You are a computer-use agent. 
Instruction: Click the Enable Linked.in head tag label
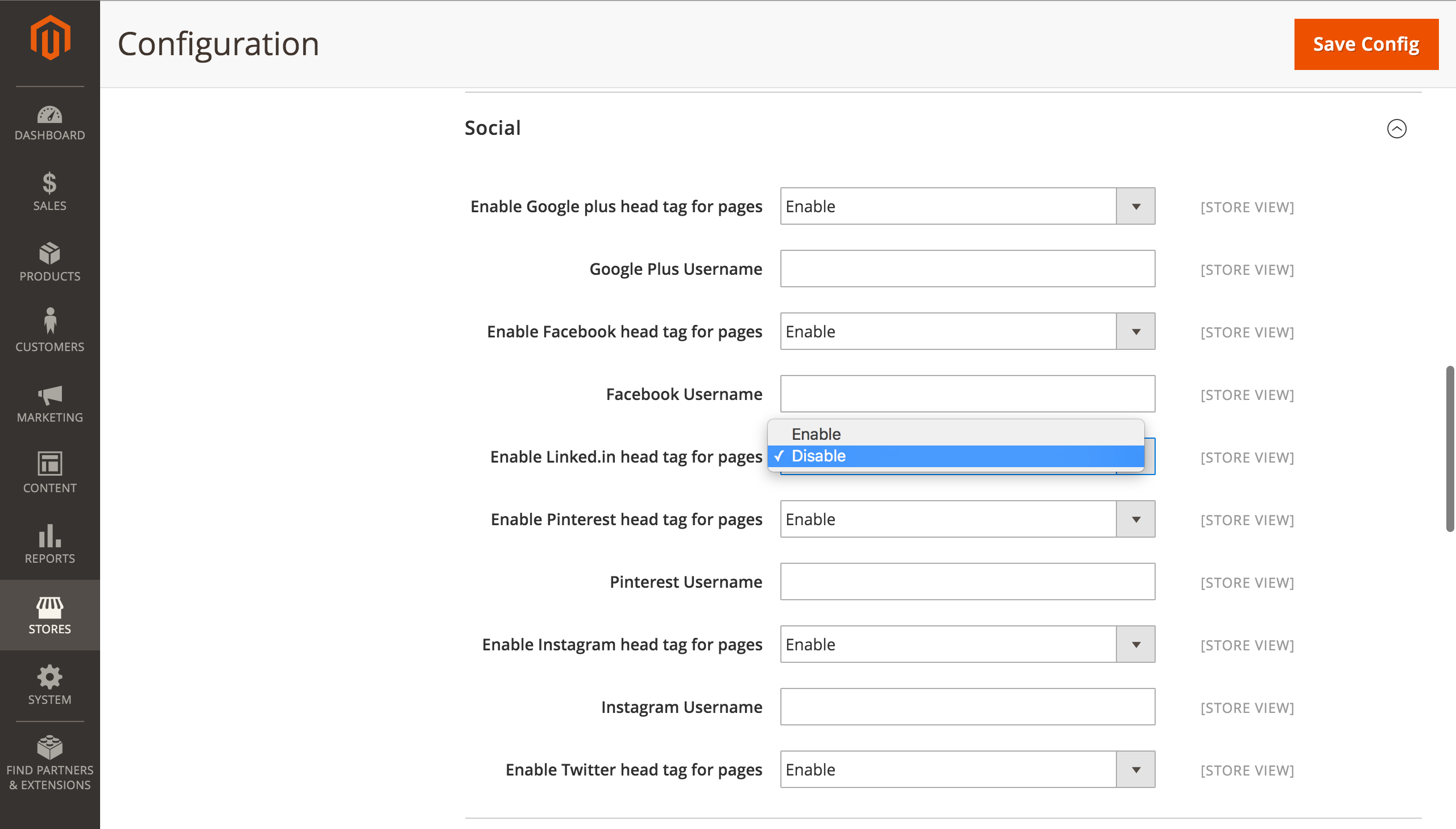coord(626,457)
